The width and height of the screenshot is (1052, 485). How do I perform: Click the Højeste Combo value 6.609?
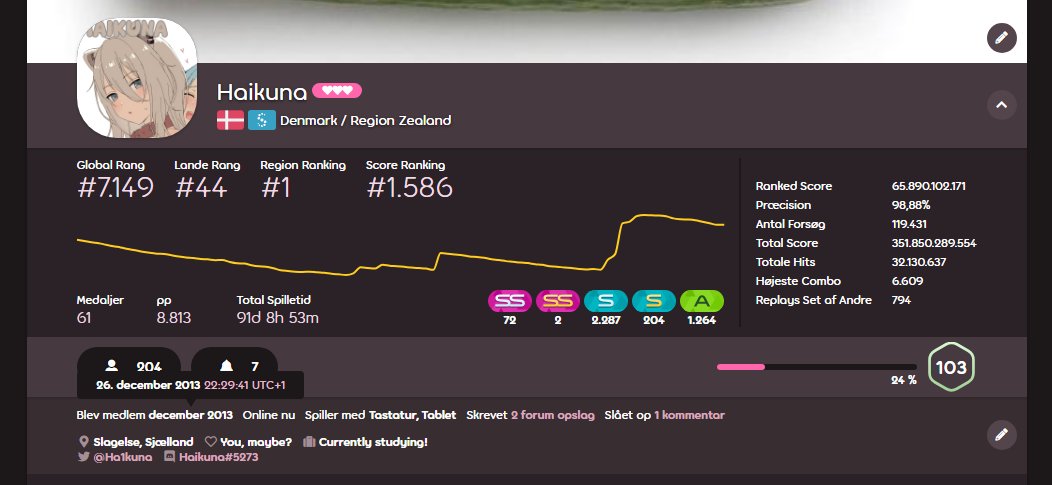907,280
